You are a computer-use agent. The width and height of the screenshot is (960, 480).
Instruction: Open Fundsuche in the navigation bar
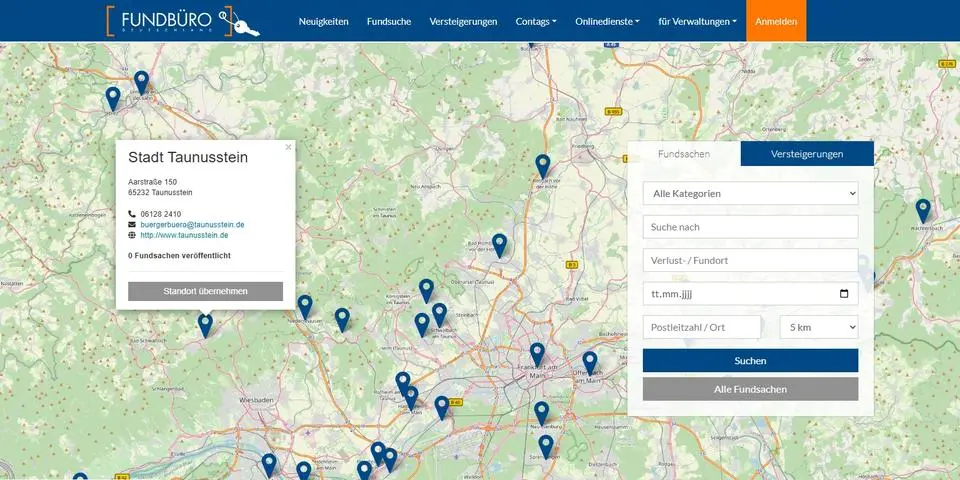(x=389, y=21)
